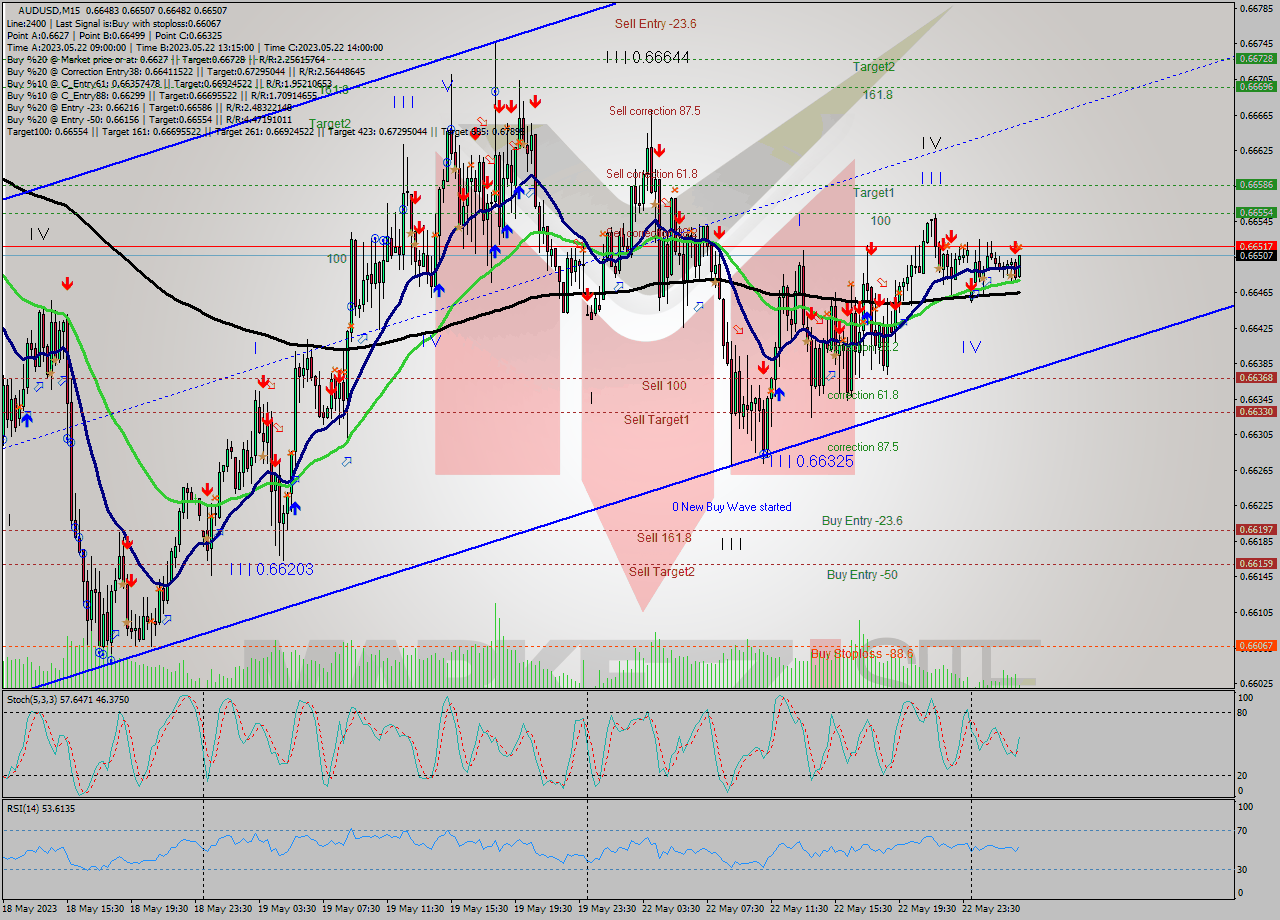Select the green 'correction 61.8' label

coord(862,395)
